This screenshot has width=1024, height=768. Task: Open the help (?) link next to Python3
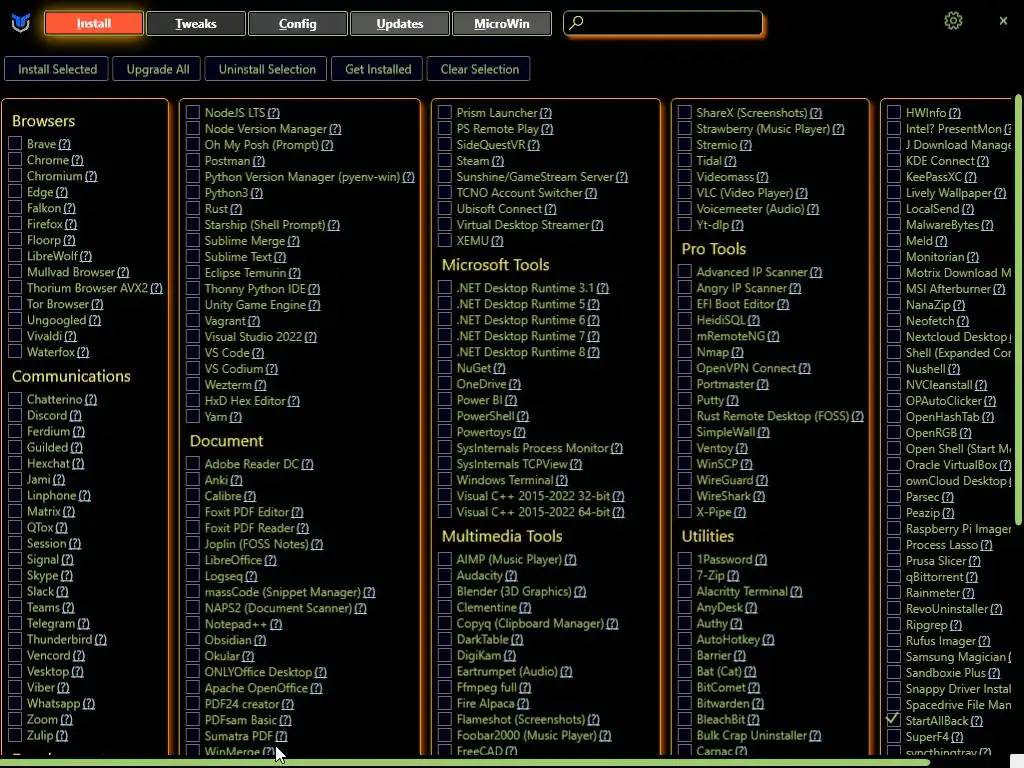[257, 193]
